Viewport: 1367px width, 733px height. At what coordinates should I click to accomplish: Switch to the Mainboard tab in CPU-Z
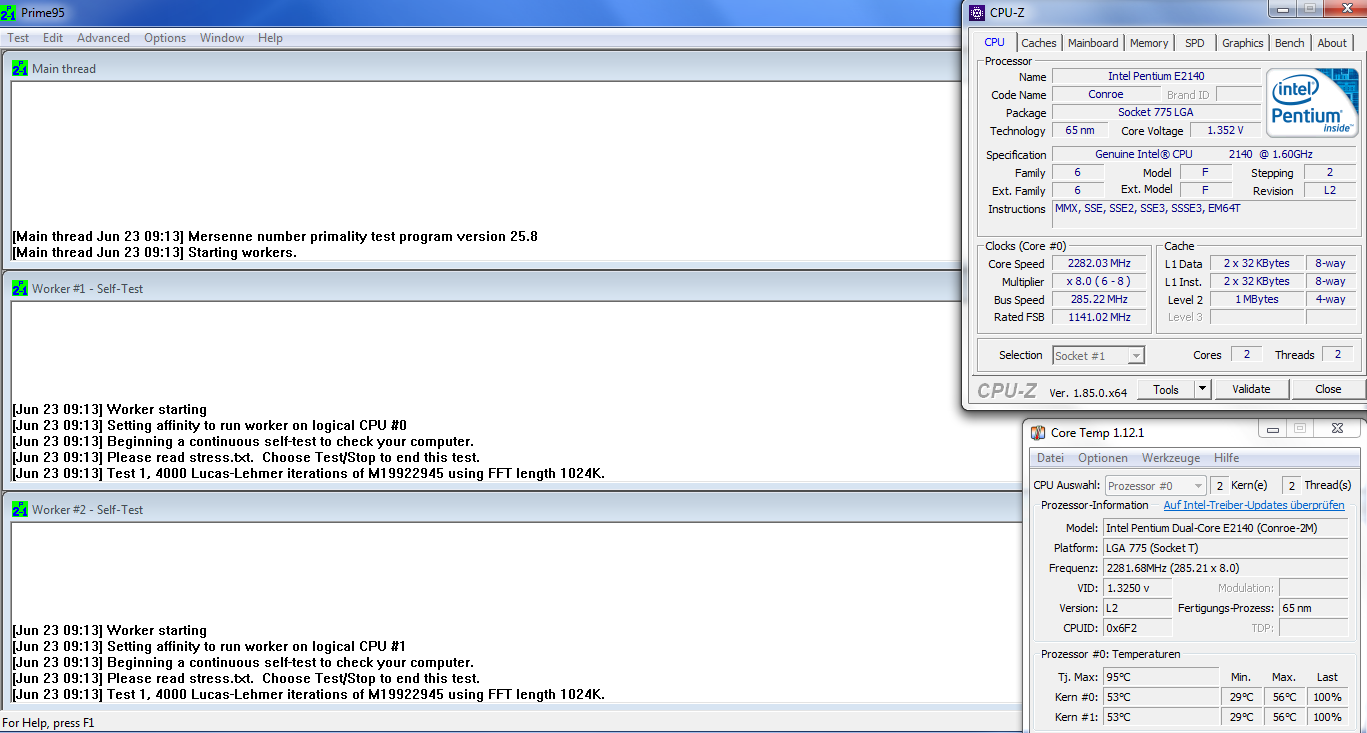click(1093, 43)
